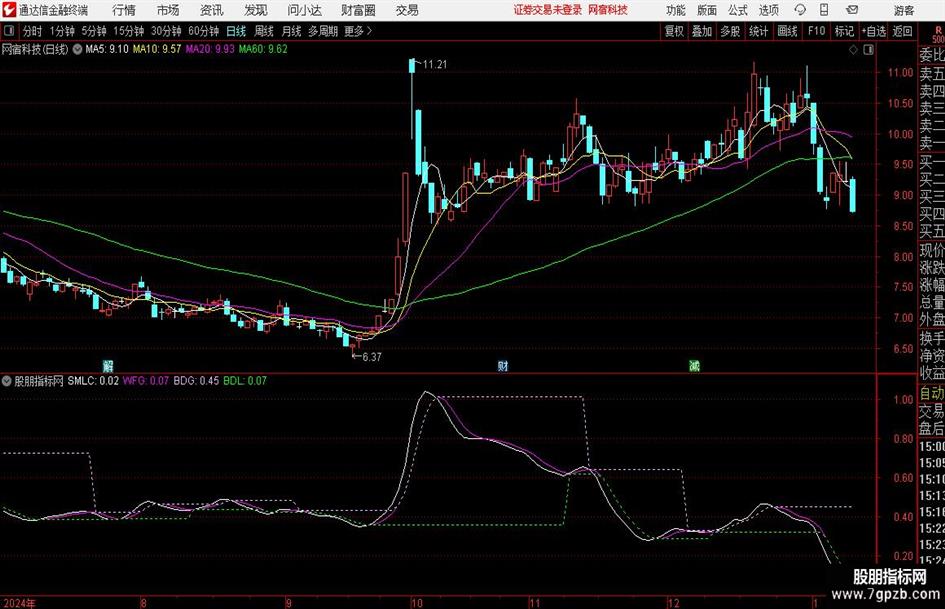Click the 多股 multi-stock button

point(730,31)
